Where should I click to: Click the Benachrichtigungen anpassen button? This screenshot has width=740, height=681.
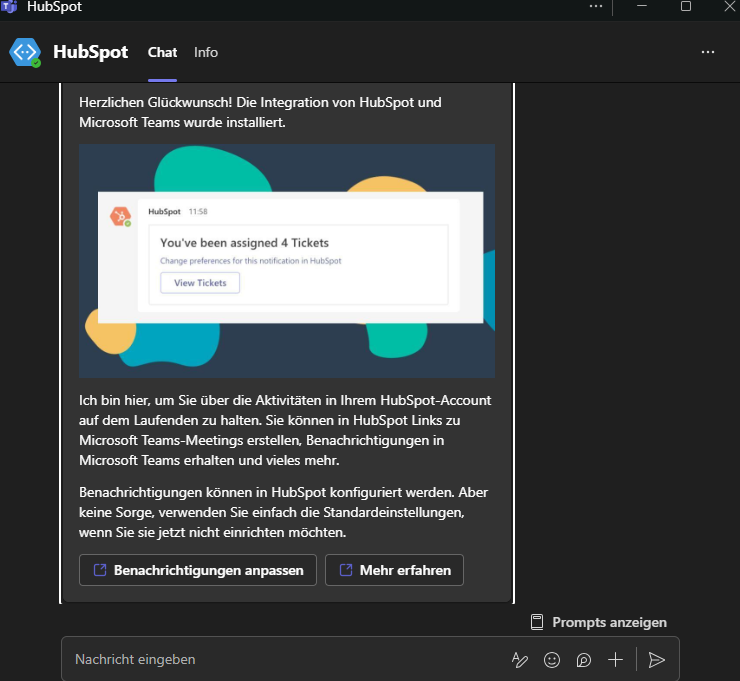(x=198, y=570)
